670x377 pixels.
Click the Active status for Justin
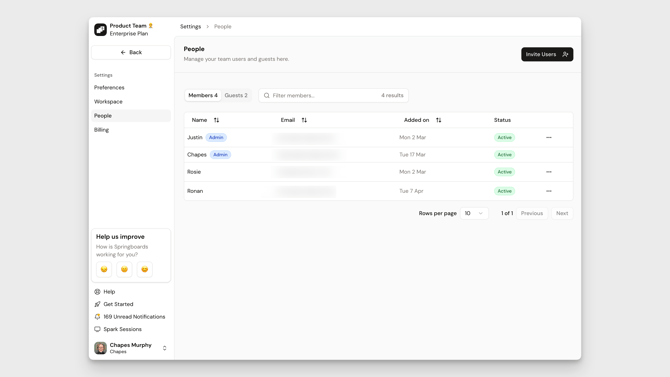click(504, 137)
